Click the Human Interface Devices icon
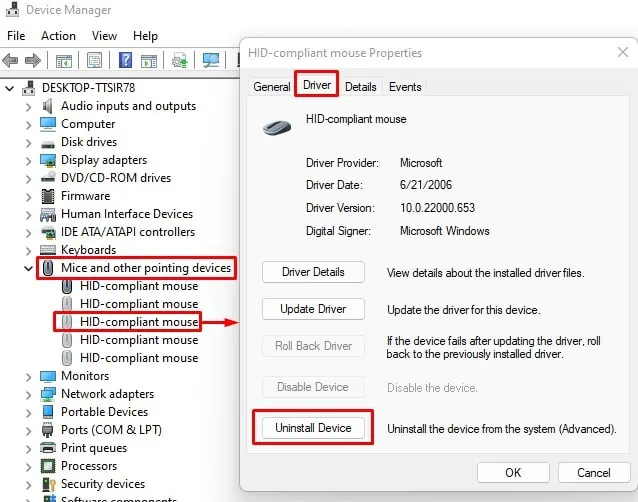 [48, 214]
